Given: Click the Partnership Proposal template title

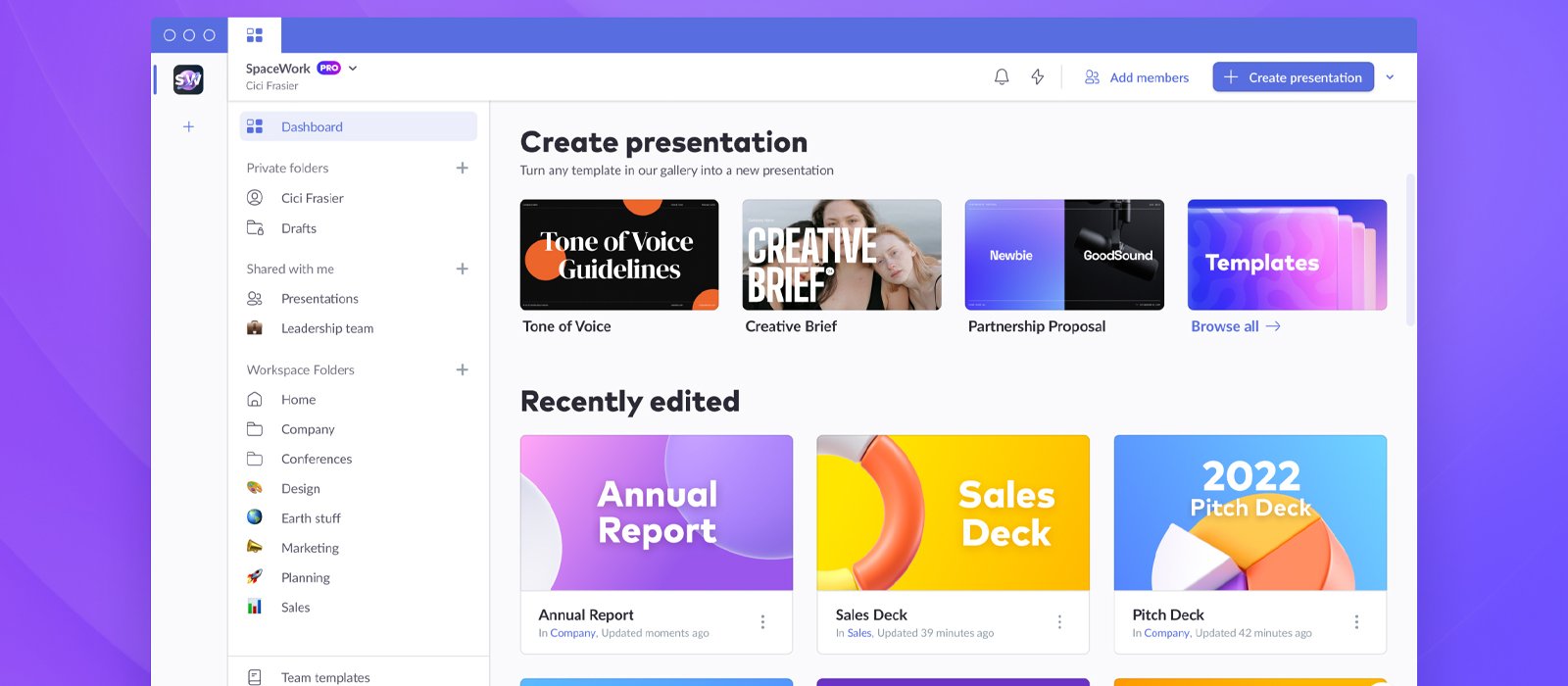Looking at the screenshot, I should (x=1037, y=326).
